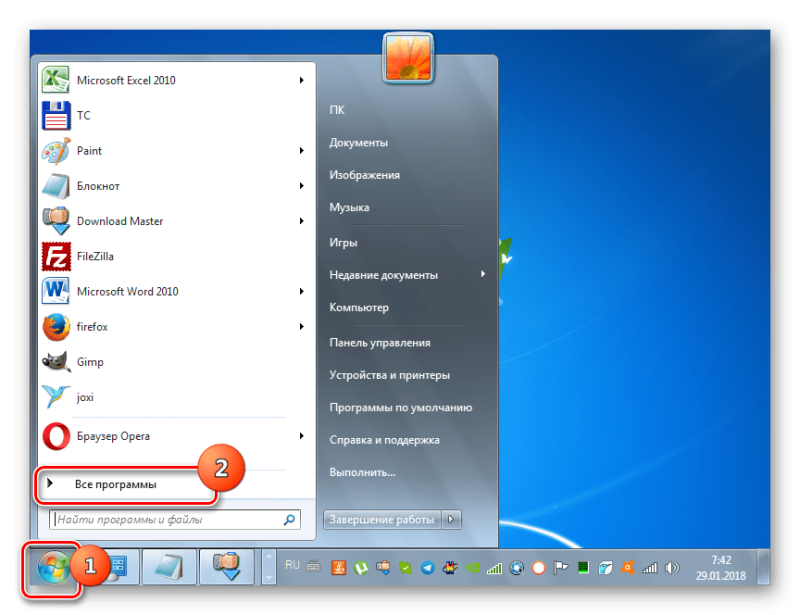Click the green monitor-graph tray icon
This screenshot has height=615, width=800.
tap(583, 568)
